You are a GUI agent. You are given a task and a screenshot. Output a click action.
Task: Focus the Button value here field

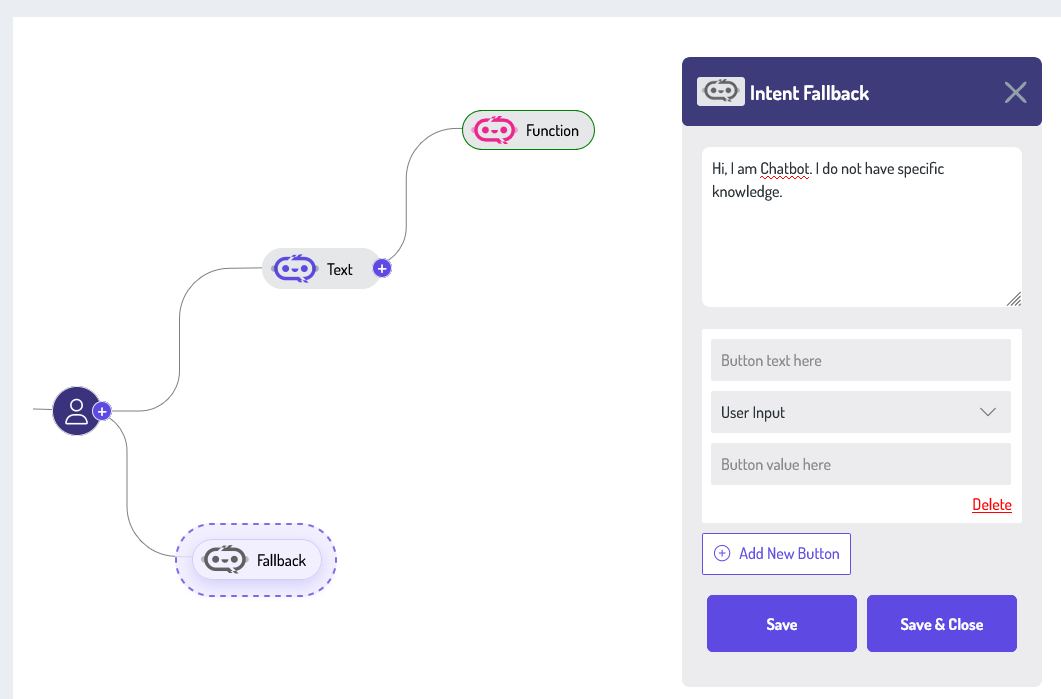tap(860, 464)
